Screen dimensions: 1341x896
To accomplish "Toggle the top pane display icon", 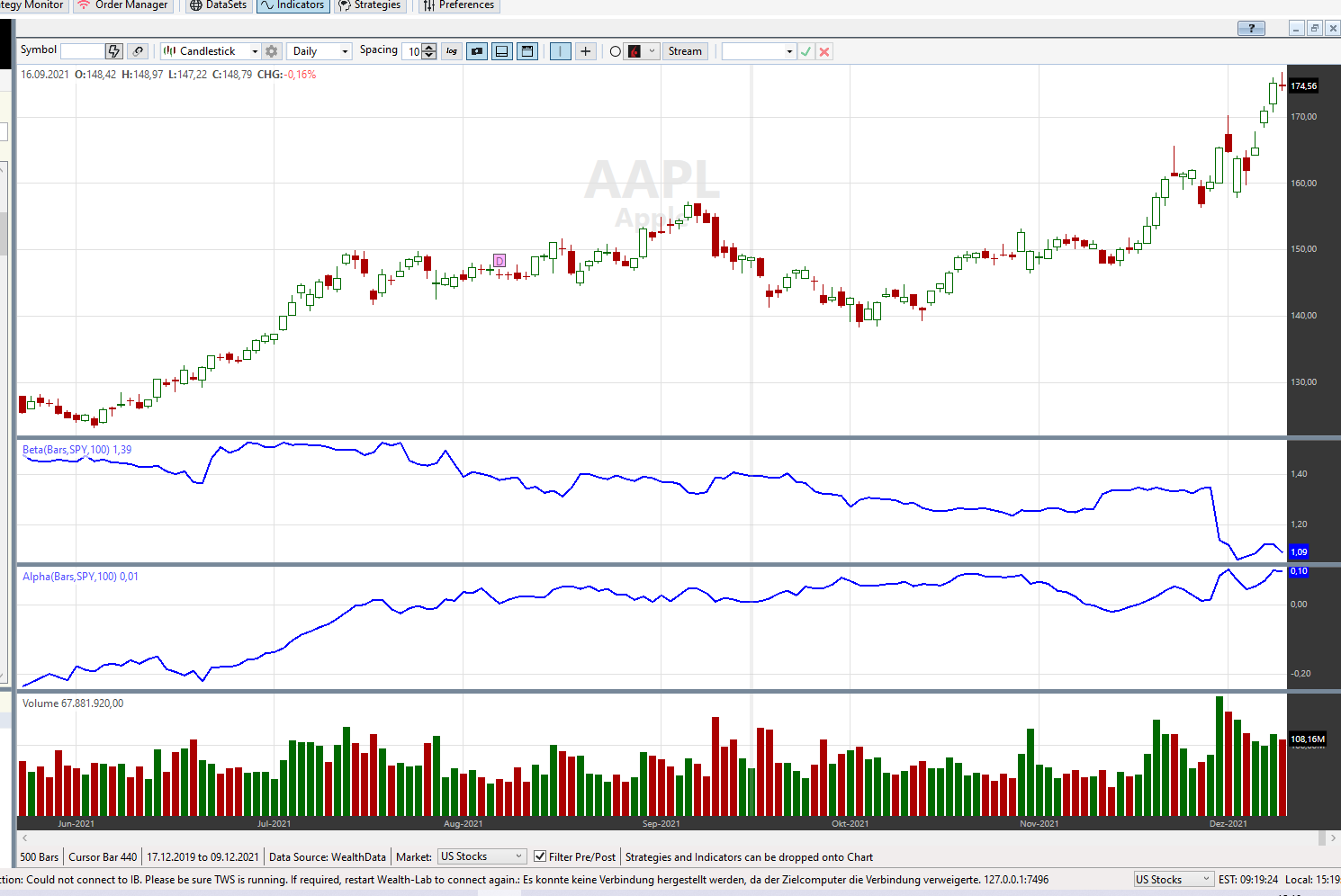I will pos(527,51).
